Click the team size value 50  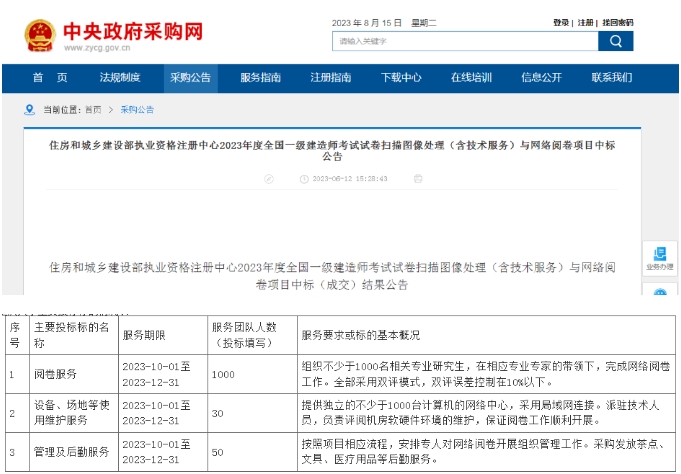tap(218, 452)
